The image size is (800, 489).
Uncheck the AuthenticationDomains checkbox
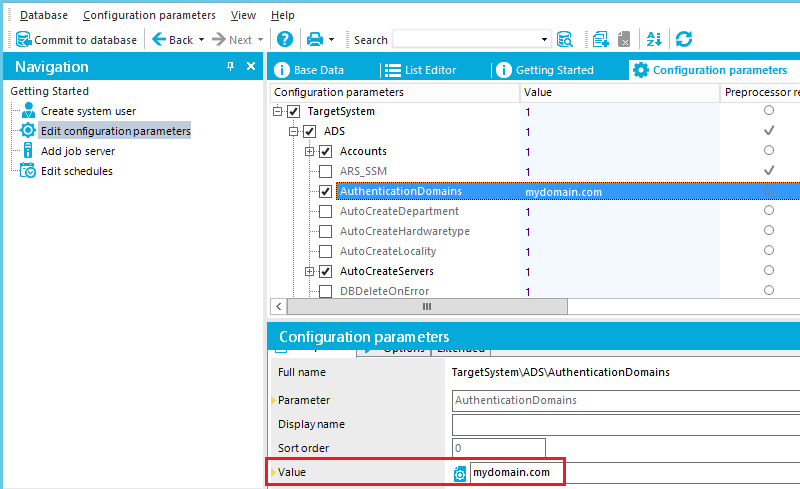click(x=326, y=191)
